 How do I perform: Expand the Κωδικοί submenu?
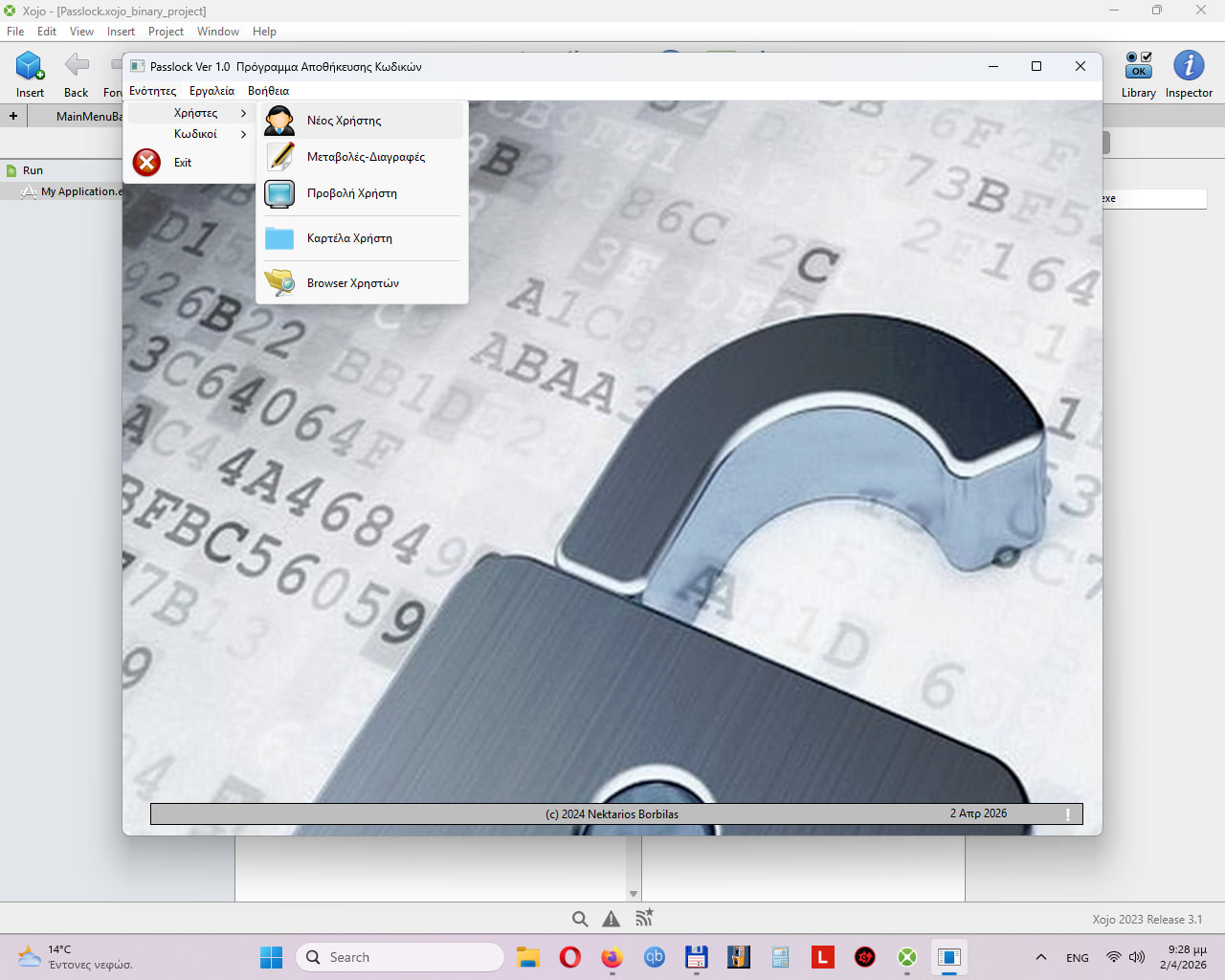click(x=196, y=135)
